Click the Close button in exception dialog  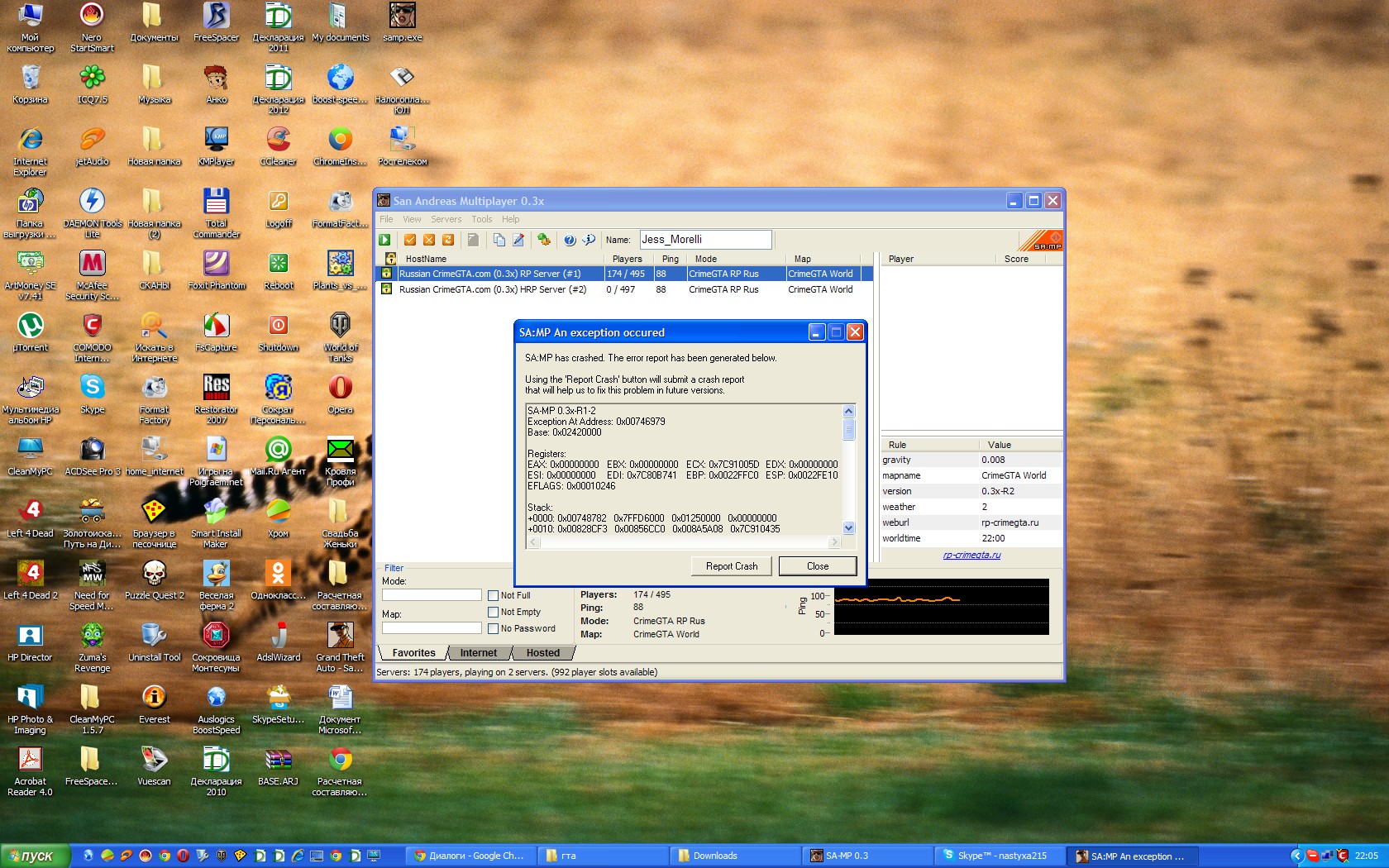(818, 566)
